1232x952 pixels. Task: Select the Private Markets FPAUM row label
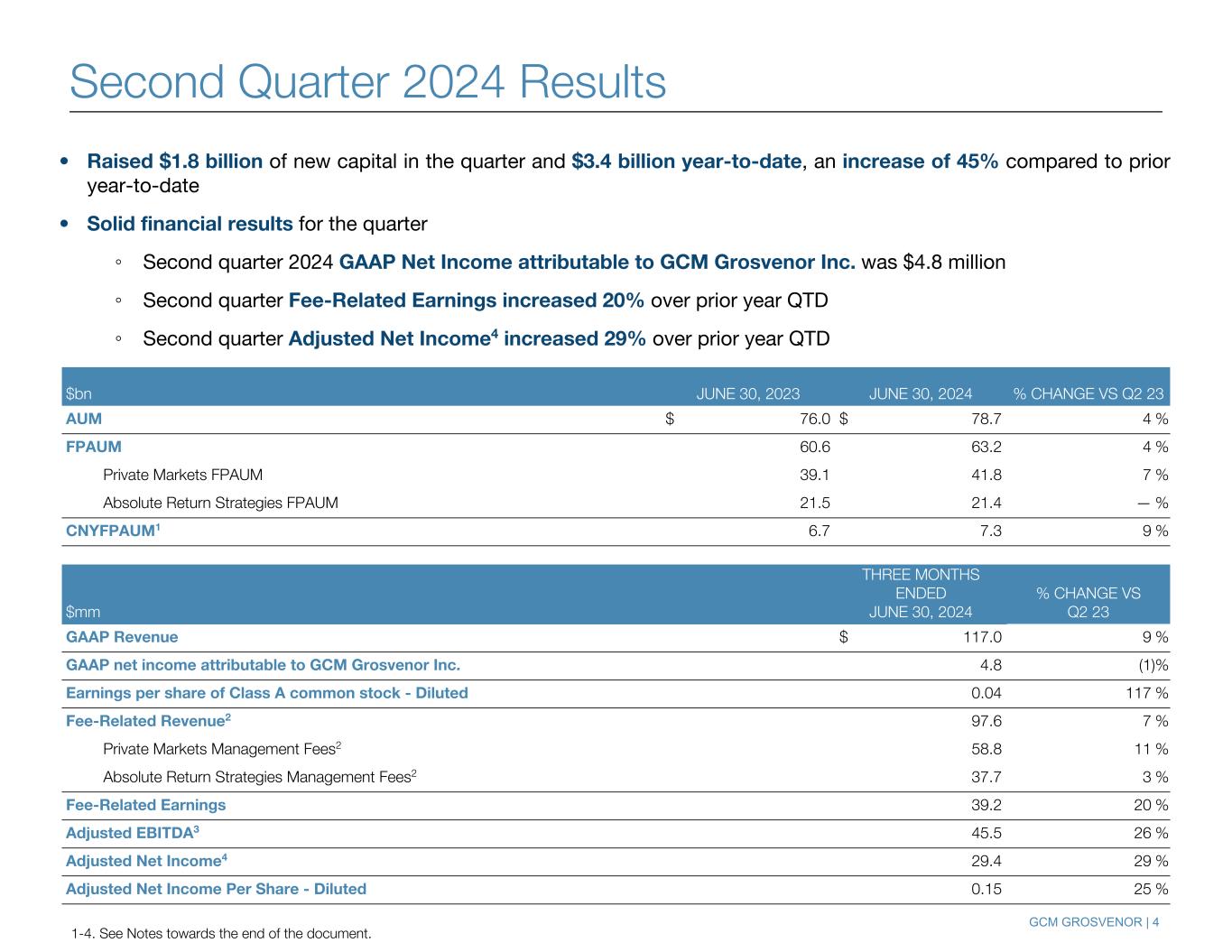(x=182, y=475)
